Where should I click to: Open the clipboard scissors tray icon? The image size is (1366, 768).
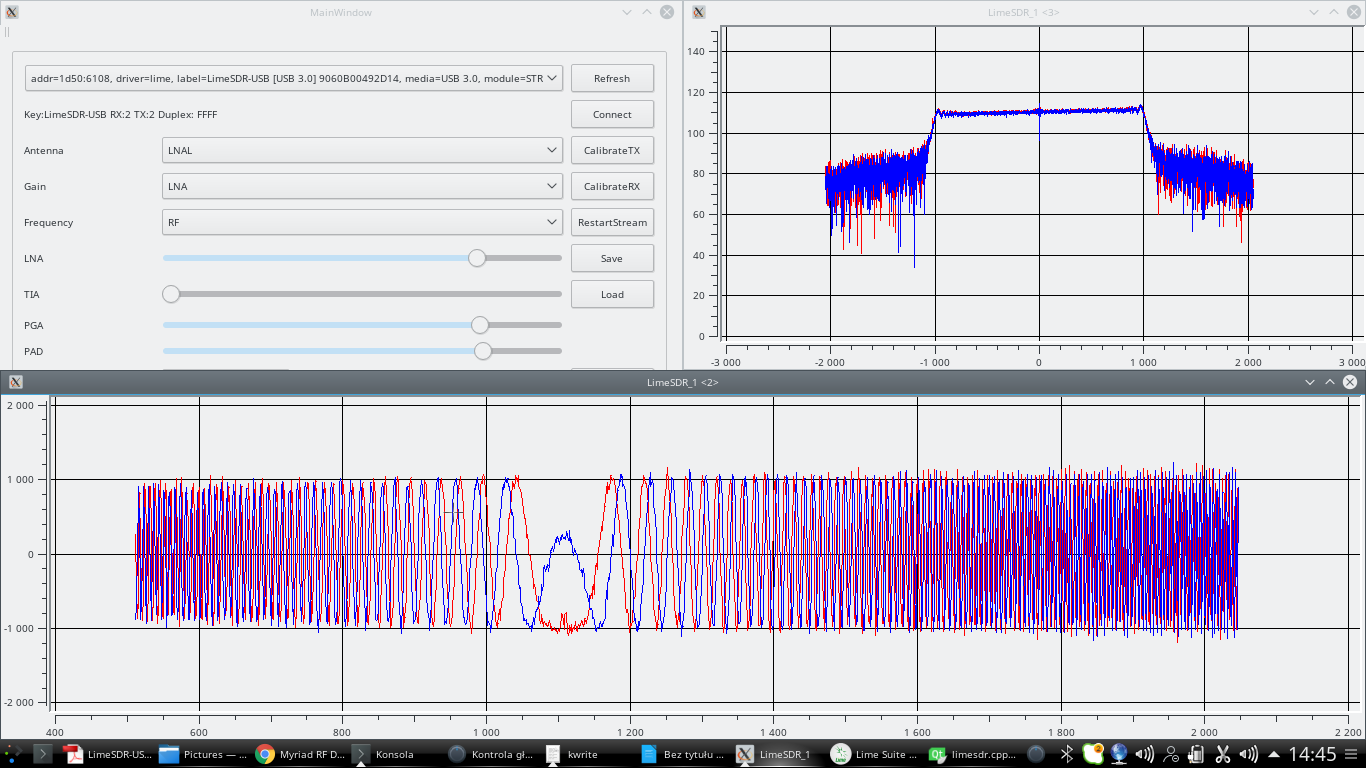coord(1223,754)
